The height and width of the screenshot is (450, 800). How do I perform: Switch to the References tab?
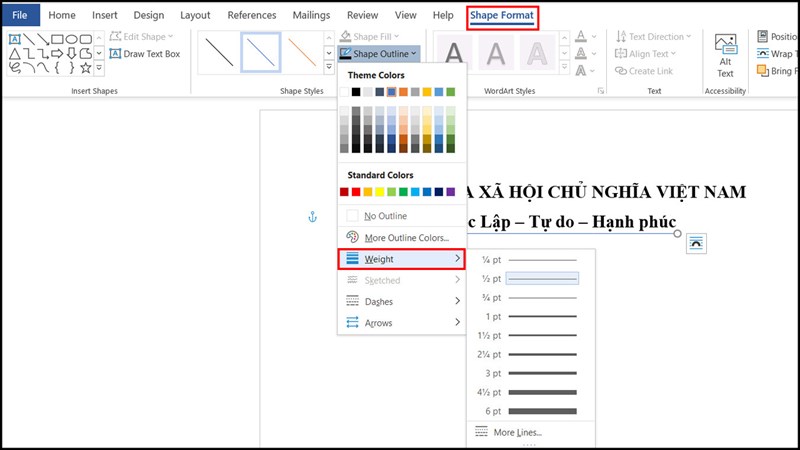click(x=252, y=15)
